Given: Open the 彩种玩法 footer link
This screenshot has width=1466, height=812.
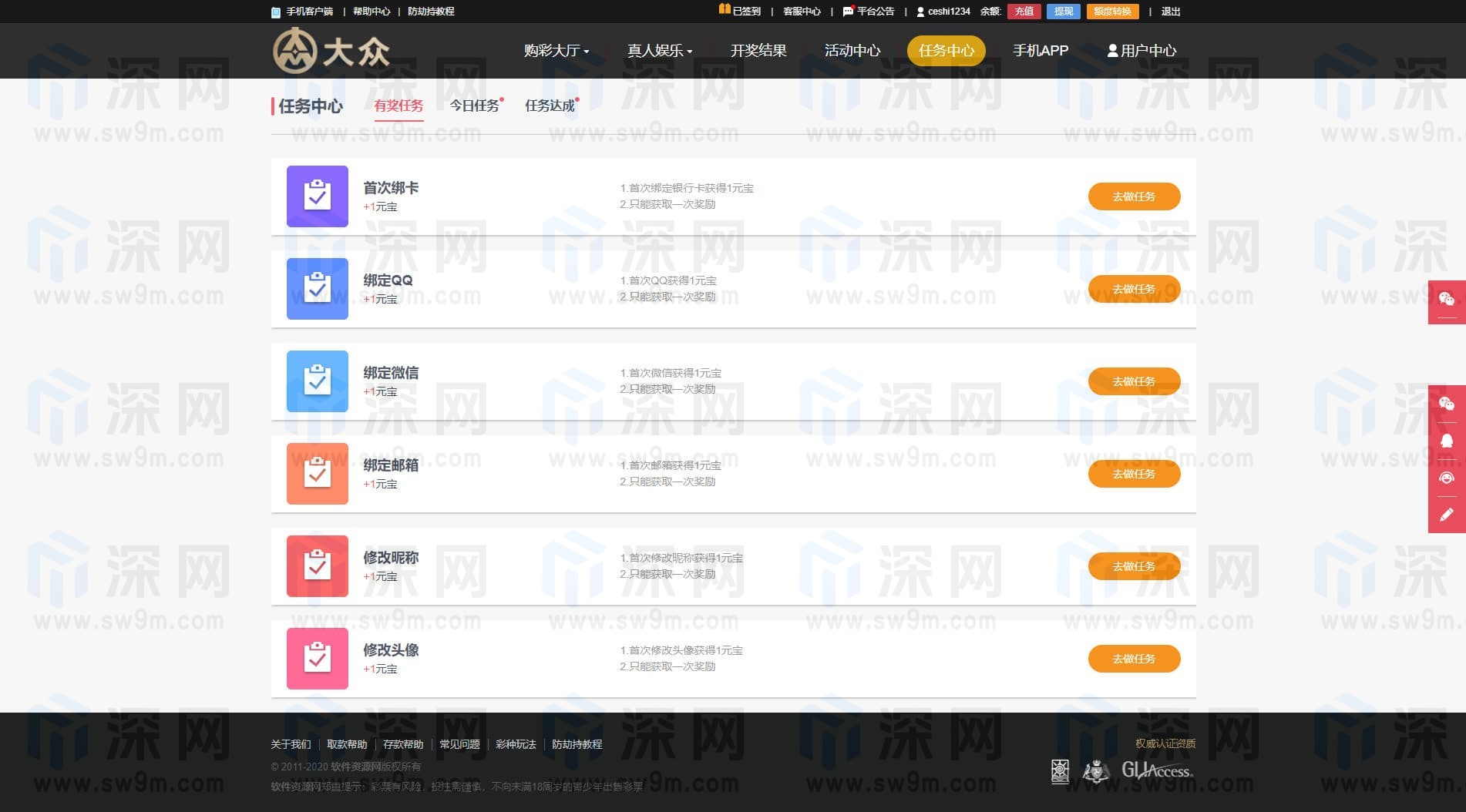Looking at the screenshot, I should [x=516, y=744].
